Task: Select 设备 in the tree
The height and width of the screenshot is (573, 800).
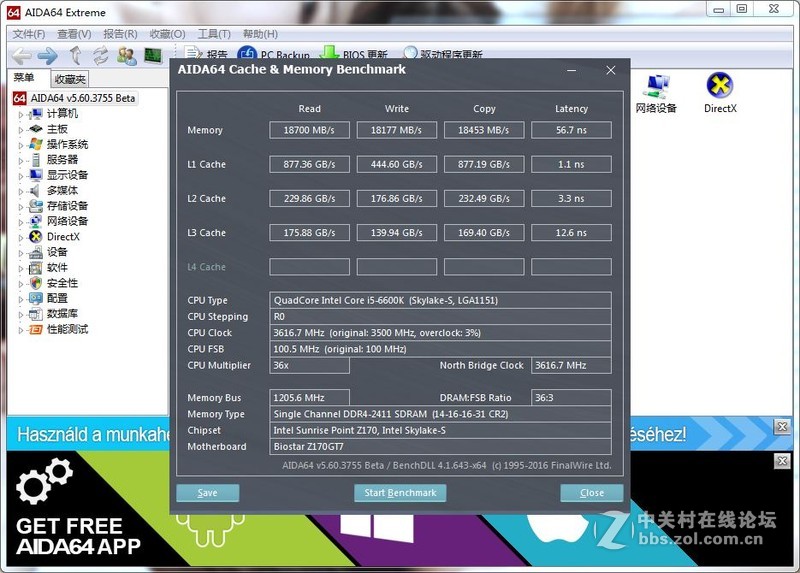Action: click(57, 252)
